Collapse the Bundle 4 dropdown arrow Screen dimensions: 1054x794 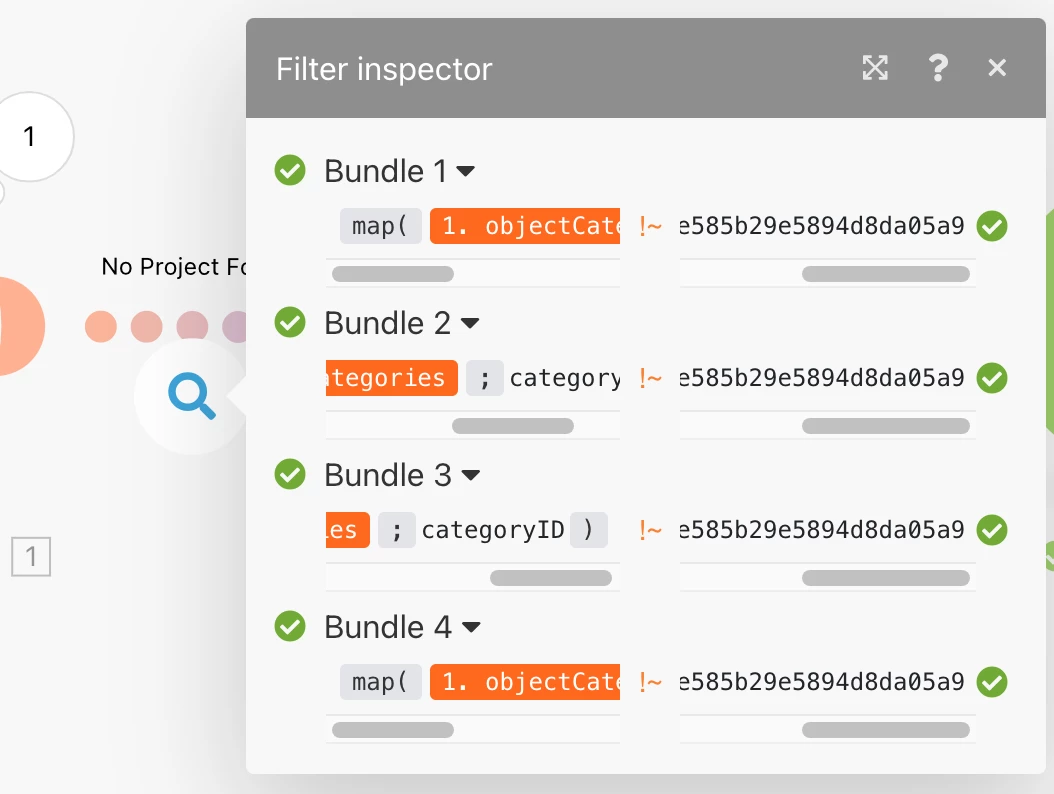[471, 628]
